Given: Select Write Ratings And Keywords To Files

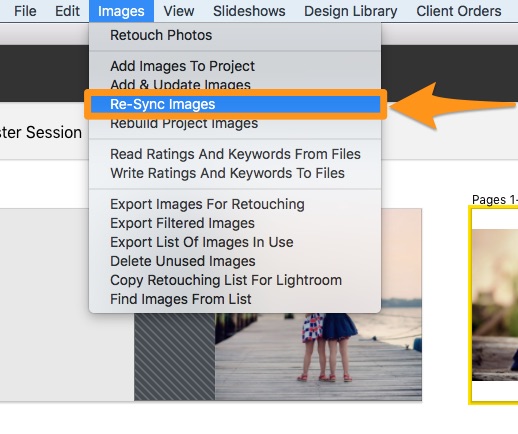Looking at the screenshot, I should 235,173.
